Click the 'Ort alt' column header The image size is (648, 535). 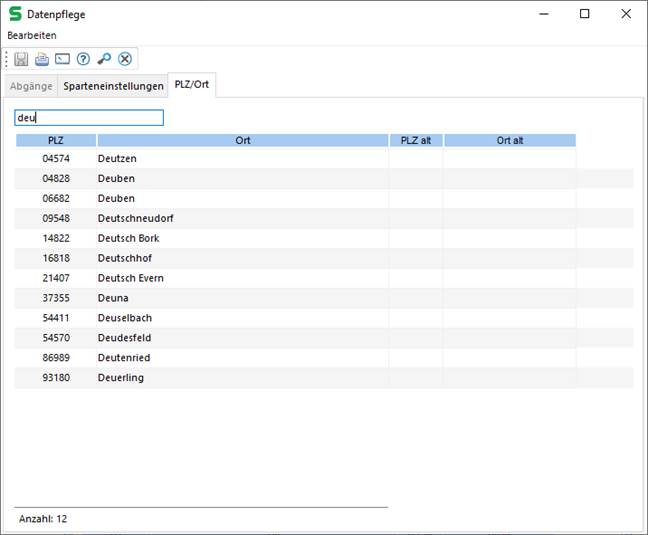click(510, 141)
